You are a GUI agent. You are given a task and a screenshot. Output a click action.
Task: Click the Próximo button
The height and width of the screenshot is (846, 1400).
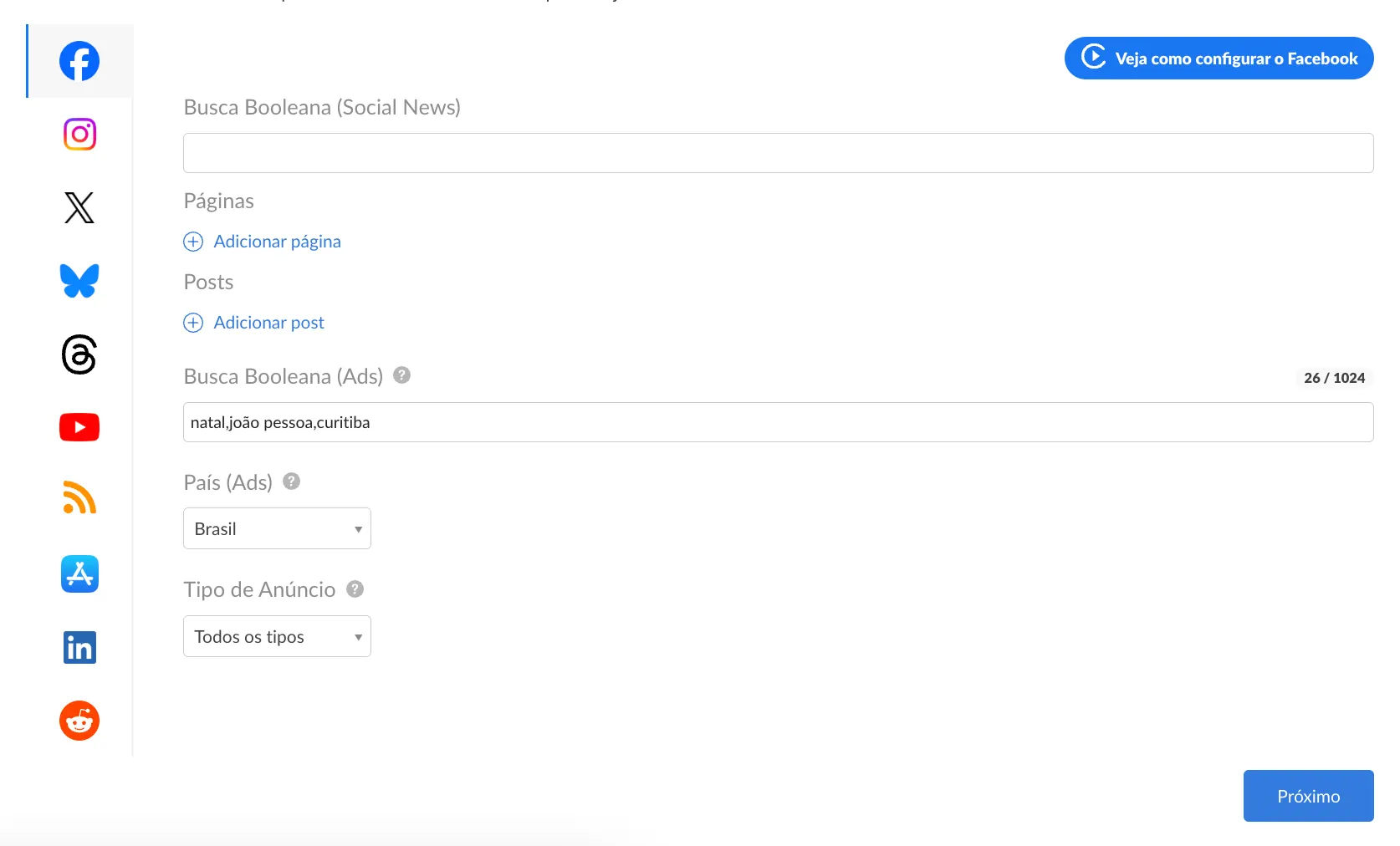[x=1308, y=796]
